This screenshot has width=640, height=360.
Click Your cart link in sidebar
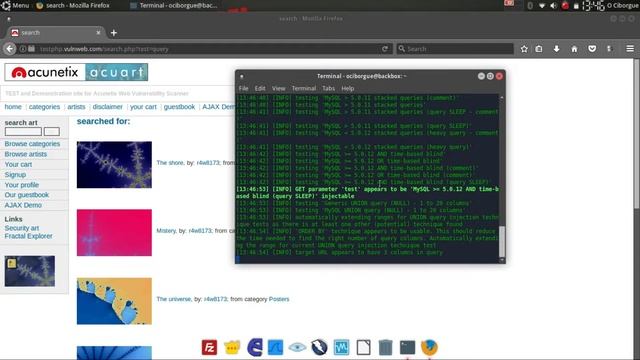tap(18, 164)
